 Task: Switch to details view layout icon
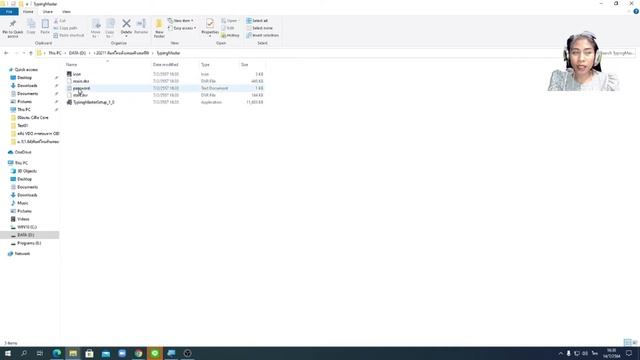click(627, 343)
